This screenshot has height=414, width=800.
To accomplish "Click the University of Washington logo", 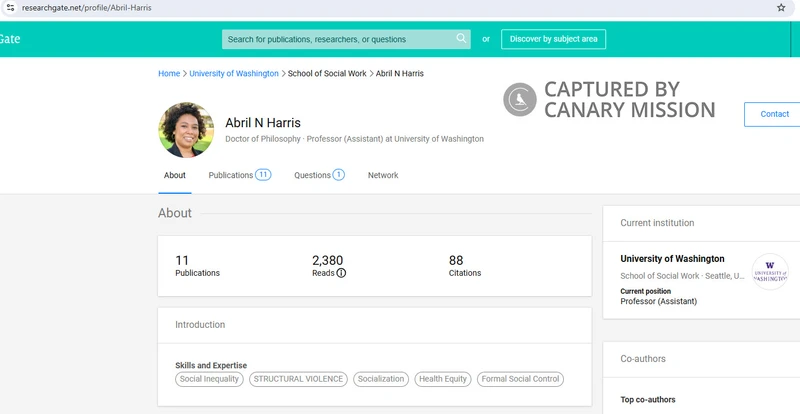I will (x=770, y=272).
